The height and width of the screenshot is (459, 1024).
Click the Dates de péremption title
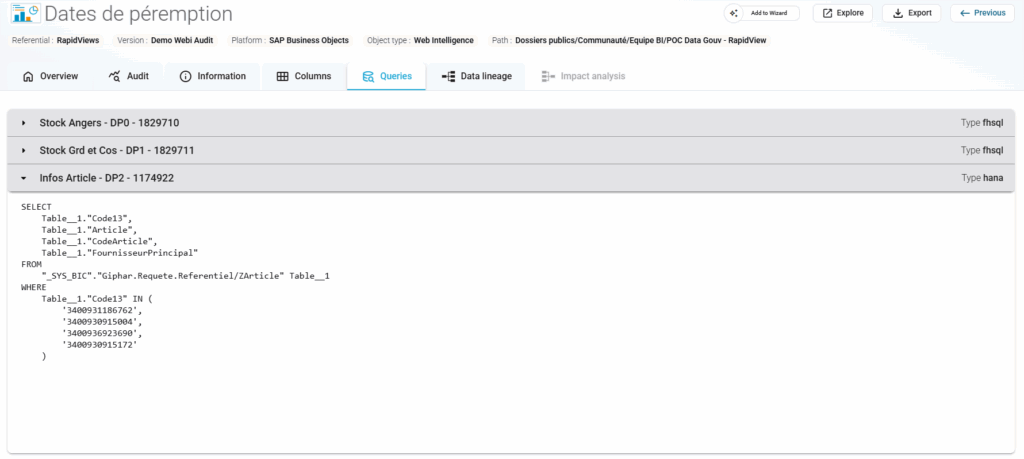pos(138,13)
